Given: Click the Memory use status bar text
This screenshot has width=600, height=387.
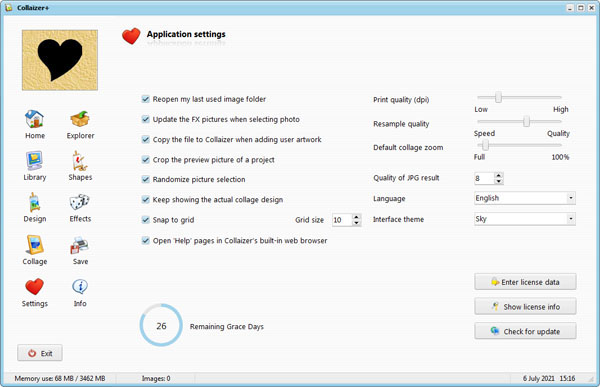Looking at the screenshot, I should pos(60,378).
